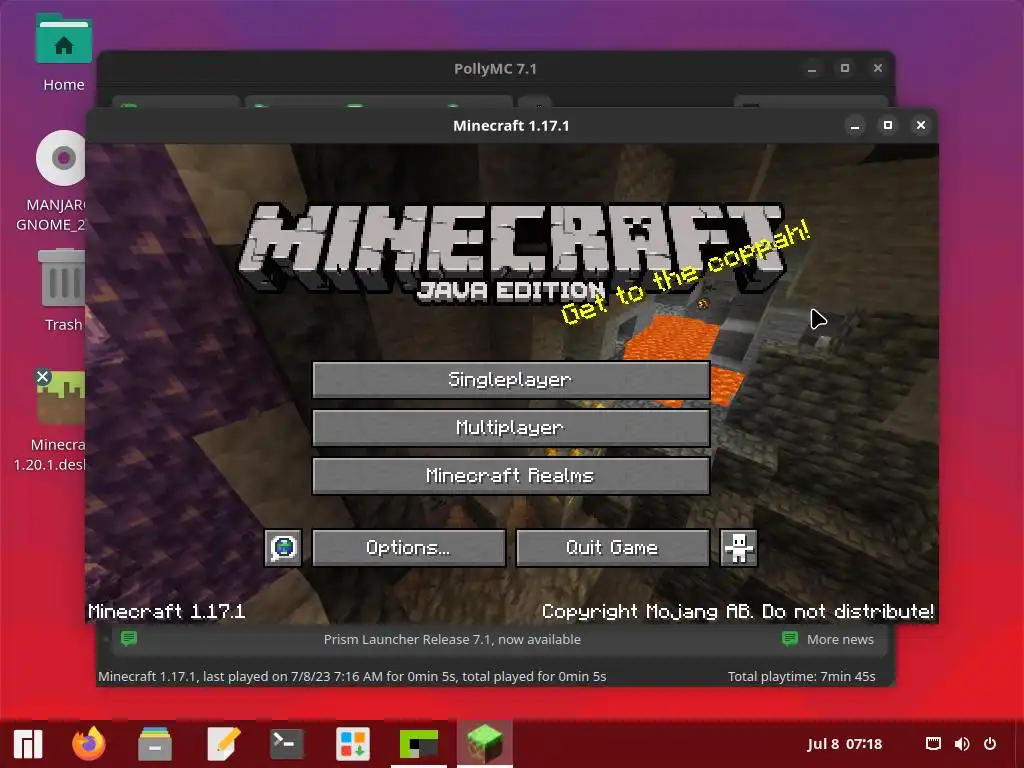Switch to the Minecraft grass block taskbar item
This screenshot has height=768, width=1024.
pos(485,744)
